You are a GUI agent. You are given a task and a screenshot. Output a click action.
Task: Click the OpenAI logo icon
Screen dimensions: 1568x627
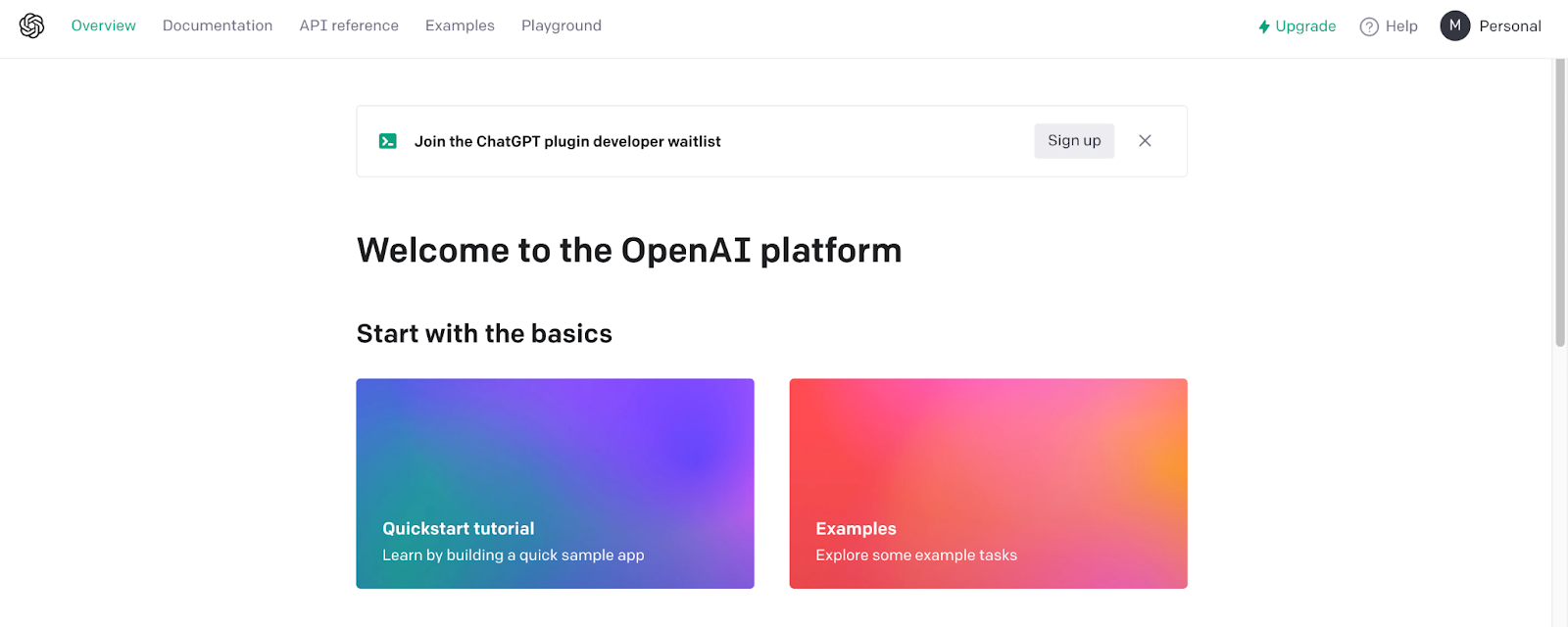pos(31,25)
